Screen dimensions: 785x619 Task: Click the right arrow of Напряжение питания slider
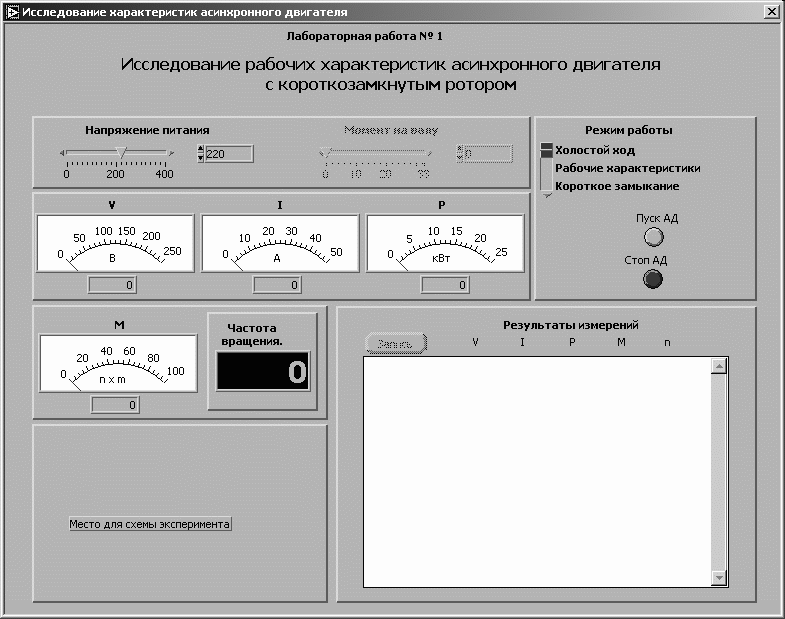point(171,153)
